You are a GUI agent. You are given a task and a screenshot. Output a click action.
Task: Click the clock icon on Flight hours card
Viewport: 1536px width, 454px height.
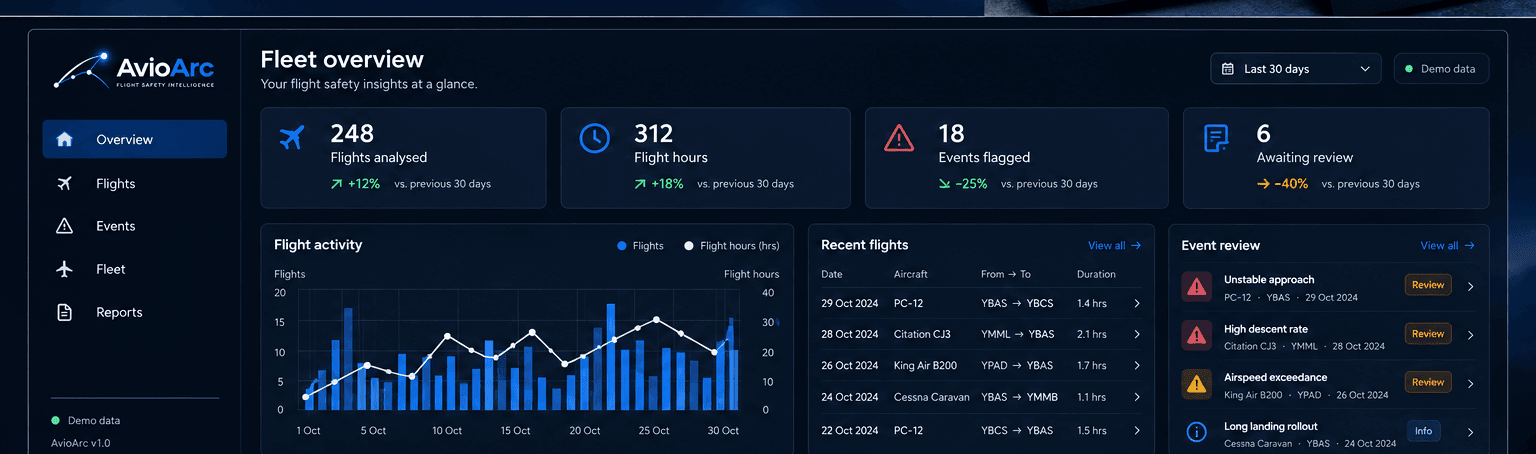(x=594, y=138)
